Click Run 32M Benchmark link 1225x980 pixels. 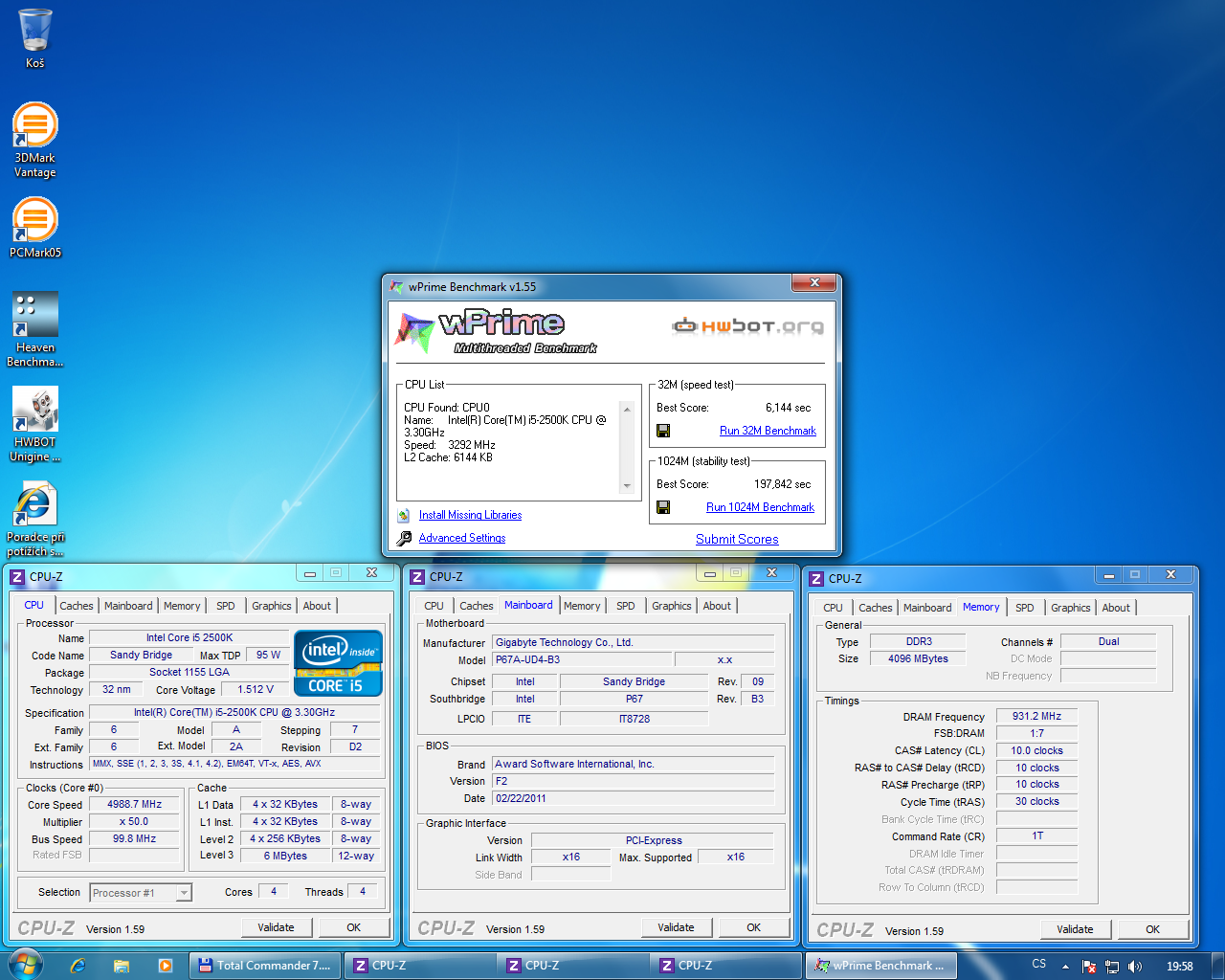768,431
